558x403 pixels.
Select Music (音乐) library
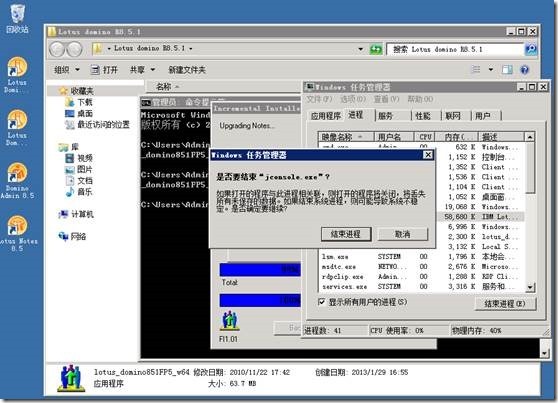(x=79, y=192)
